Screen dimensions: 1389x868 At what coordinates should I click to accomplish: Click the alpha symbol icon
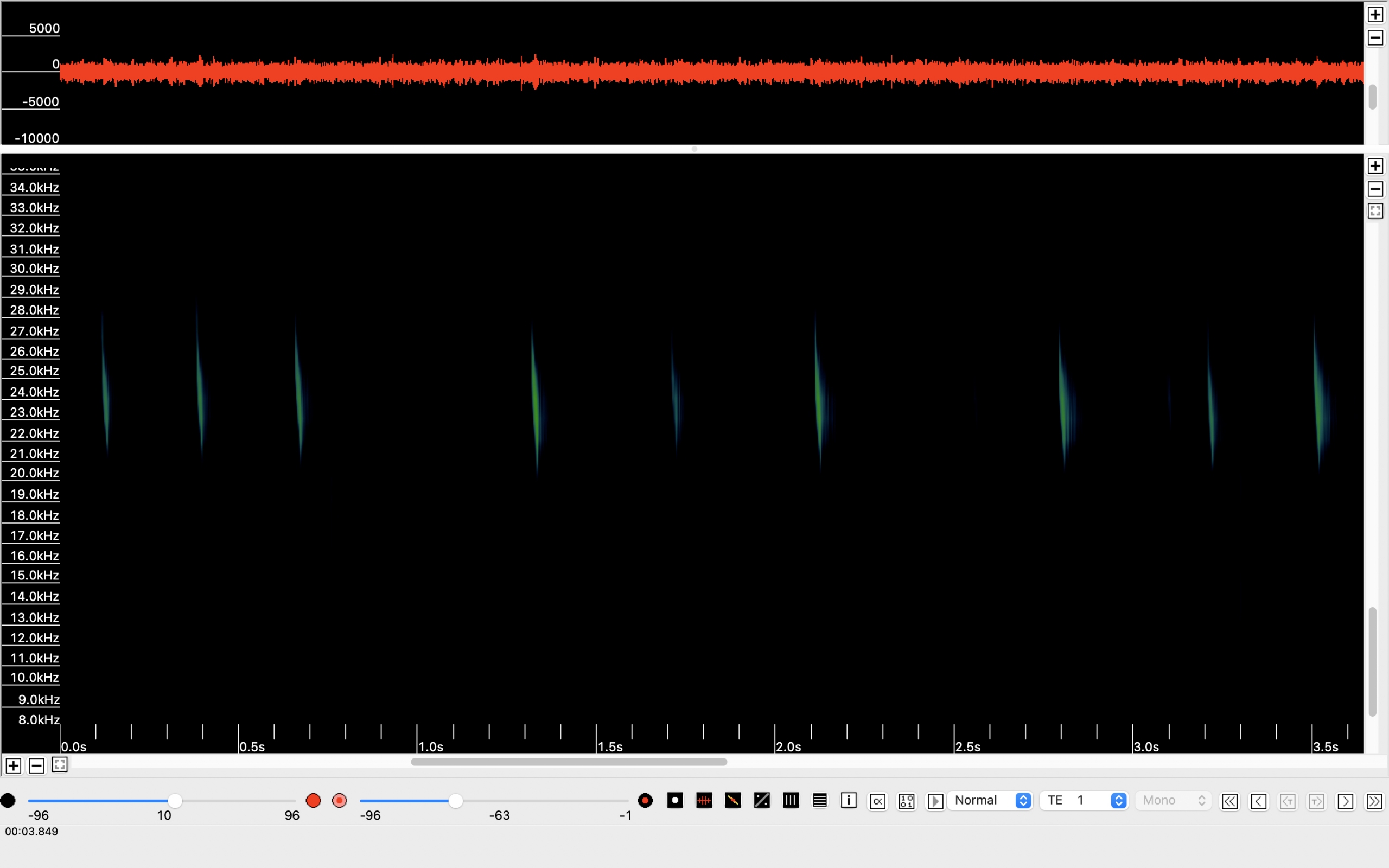point(877,801)
